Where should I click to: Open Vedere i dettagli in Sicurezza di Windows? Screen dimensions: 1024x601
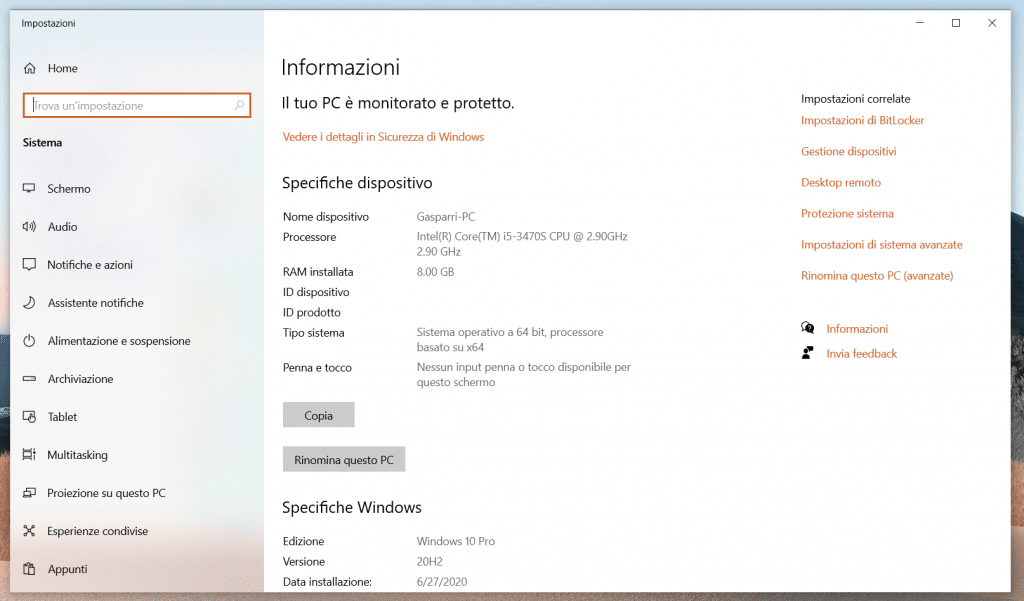[383, 137]
